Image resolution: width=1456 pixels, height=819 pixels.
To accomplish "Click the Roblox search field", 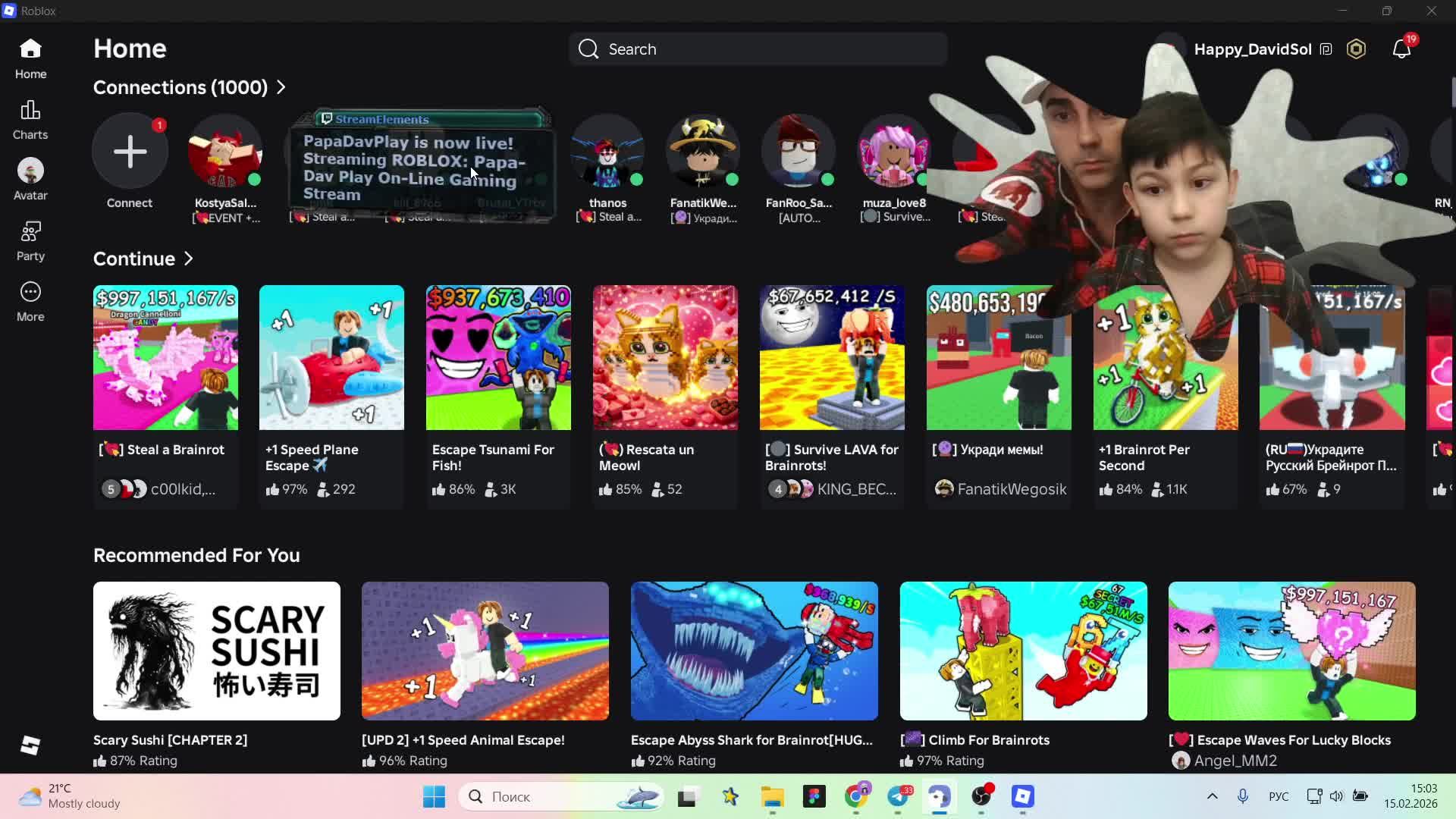I will 758,49.
